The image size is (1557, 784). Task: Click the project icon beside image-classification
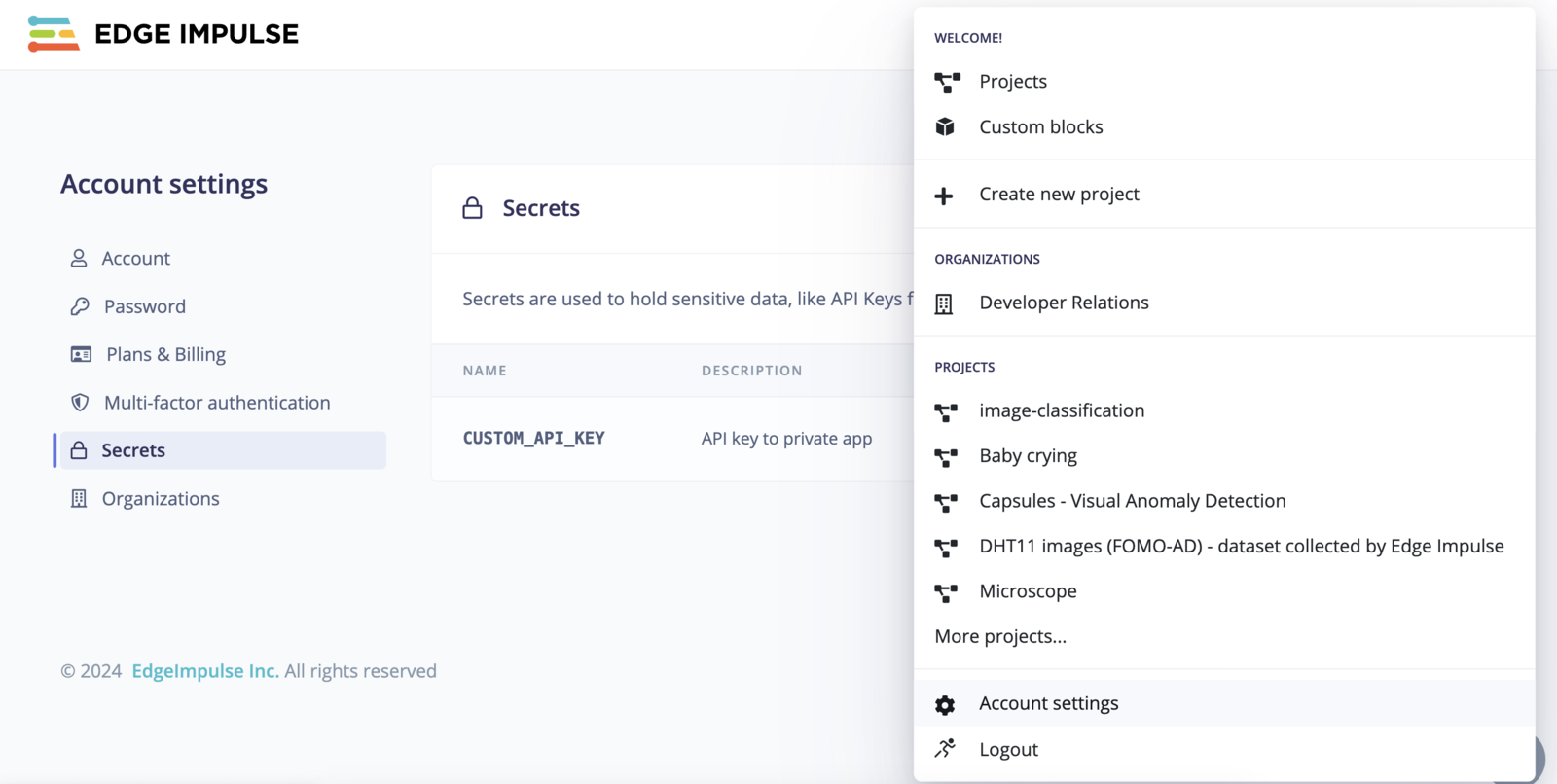point(946,412)
